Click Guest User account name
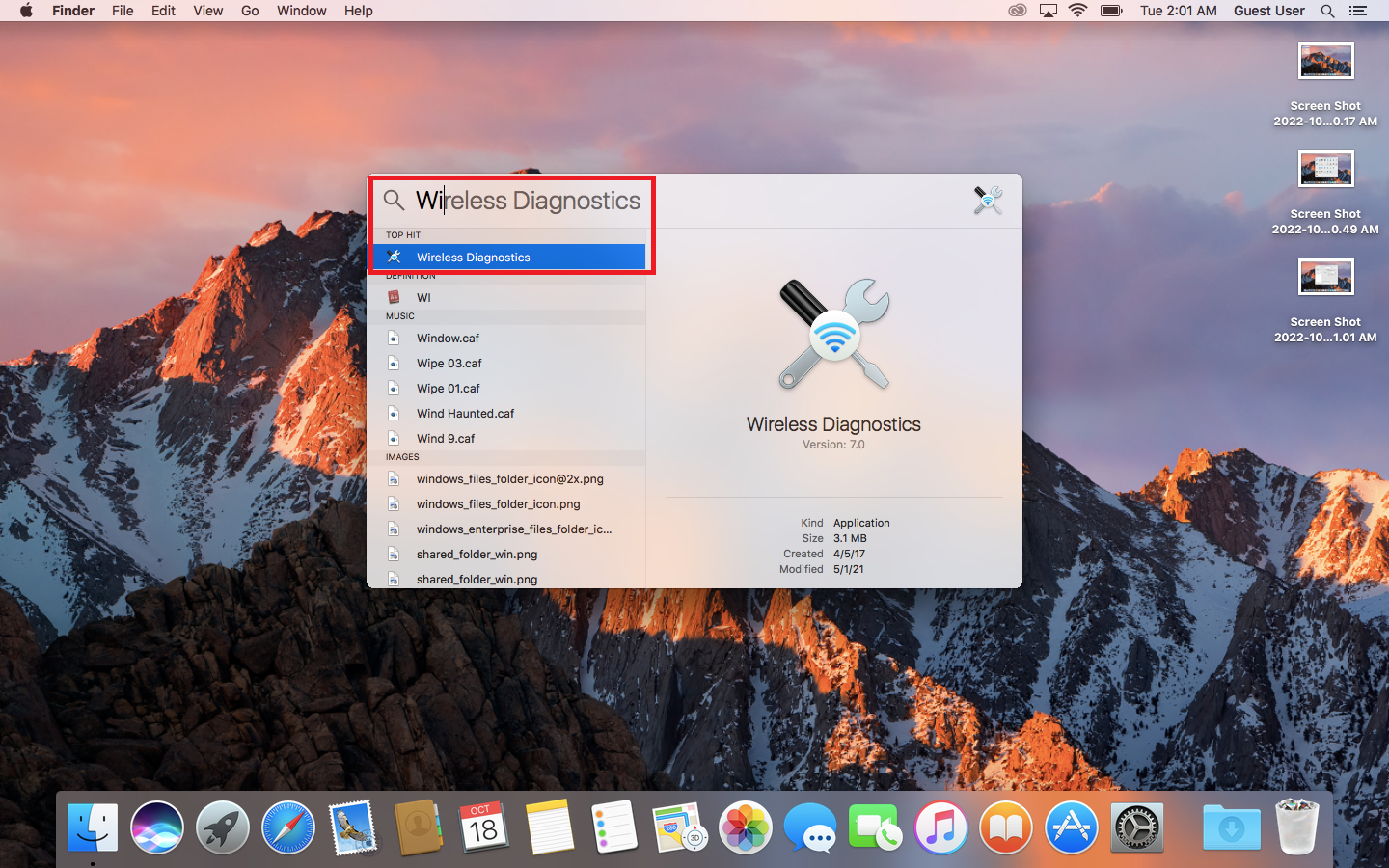The width and height of the screenshot is (1389, 868). (1269, 11)
